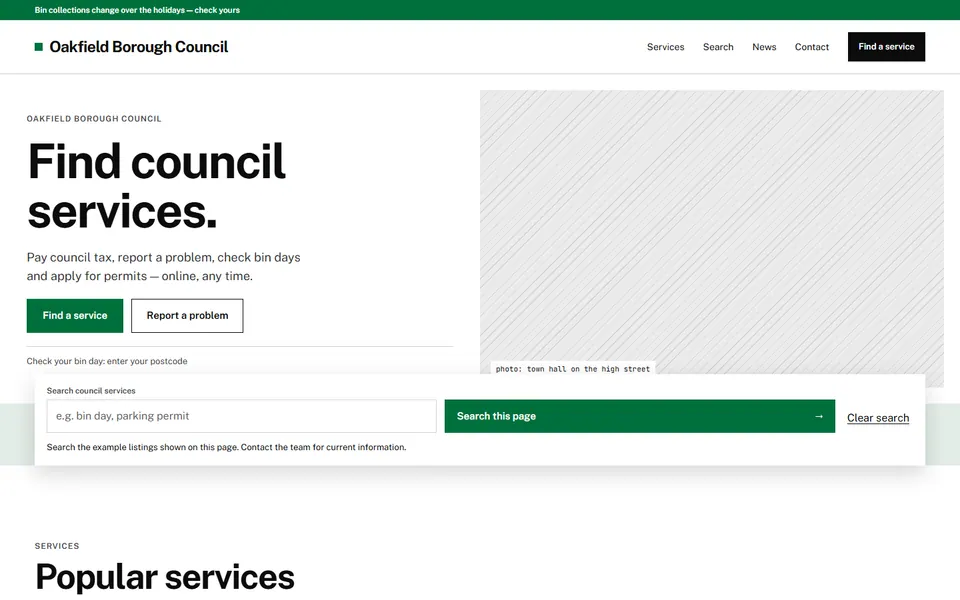Click the 'OAKFIELD BOROUGH COUNCIL' eyebrow label

[94, 119]
